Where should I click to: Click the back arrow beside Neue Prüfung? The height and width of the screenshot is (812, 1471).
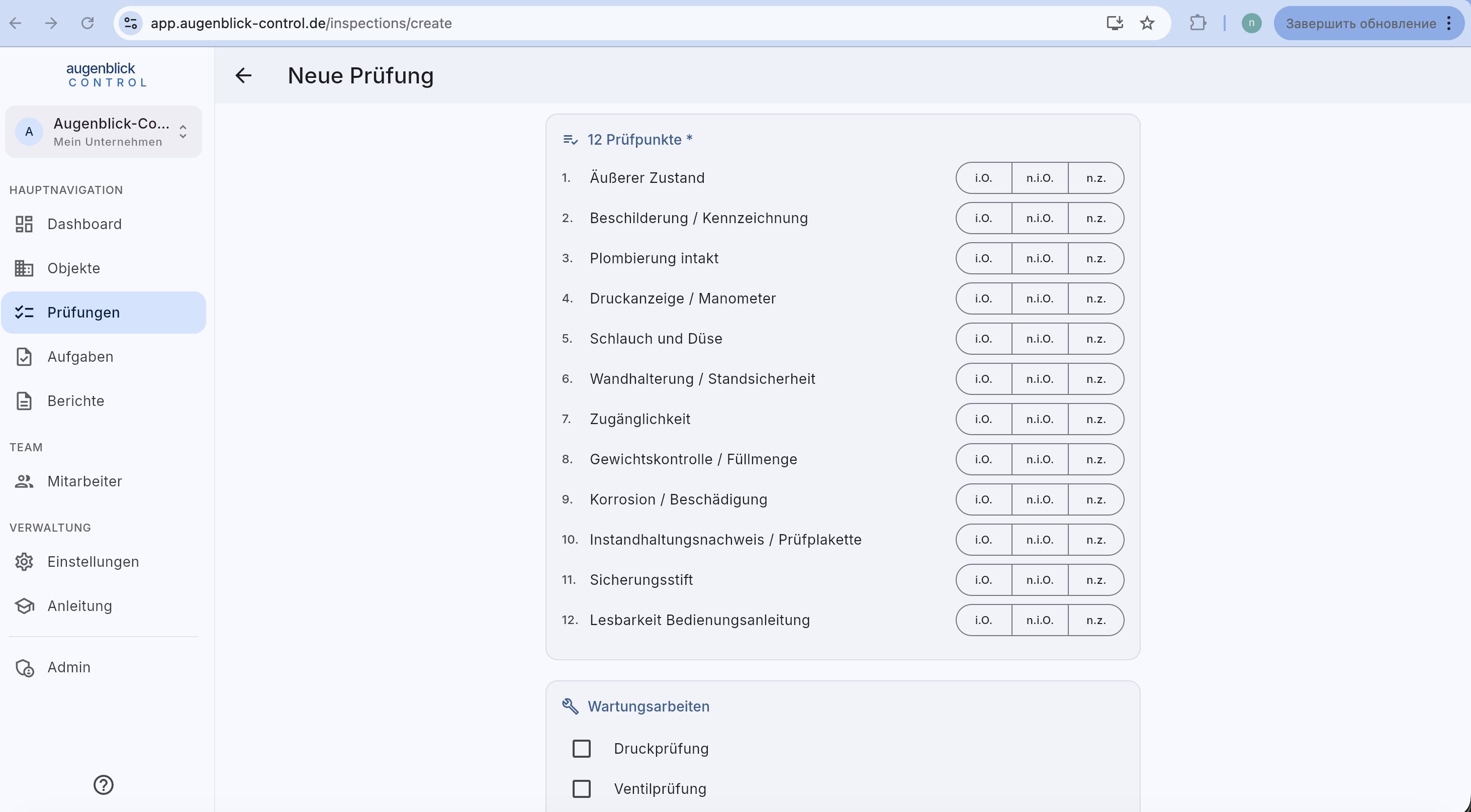[x=243, y=75]
